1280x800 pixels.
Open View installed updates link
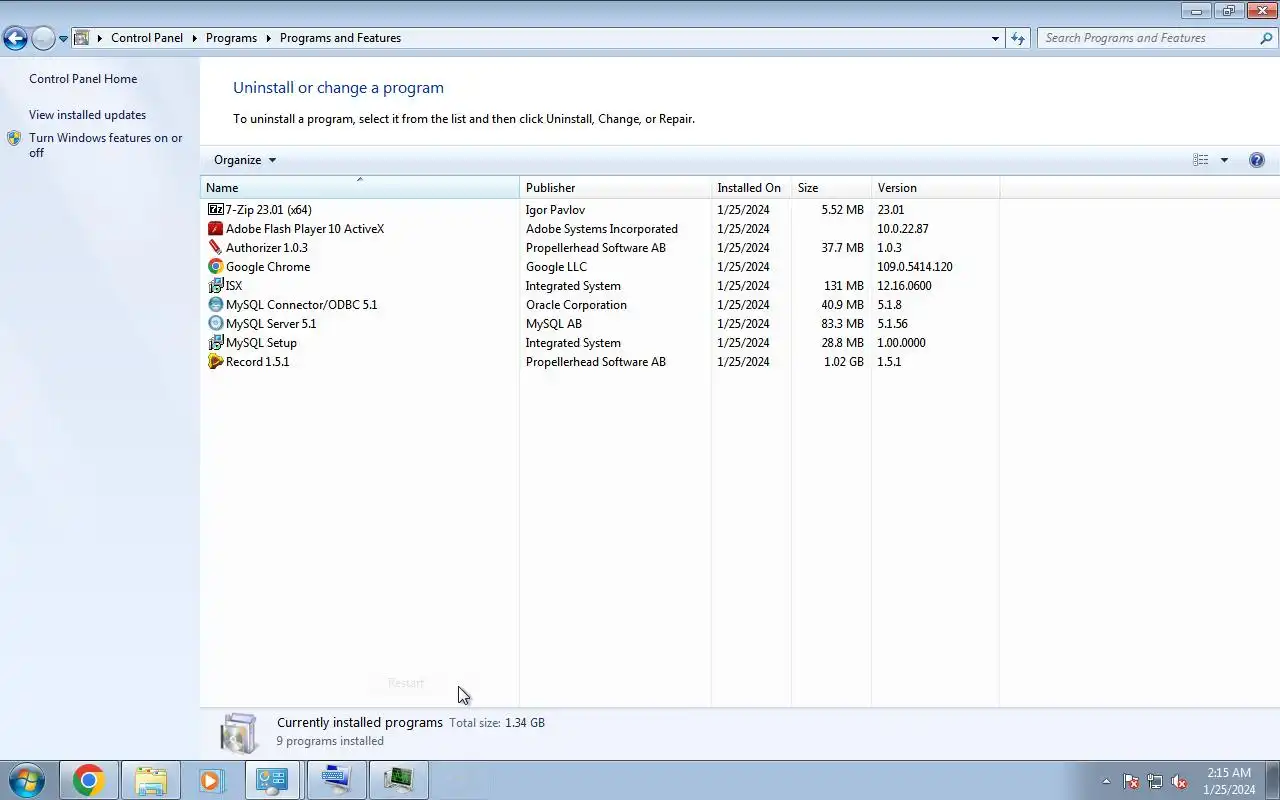[x=87, y=115]
